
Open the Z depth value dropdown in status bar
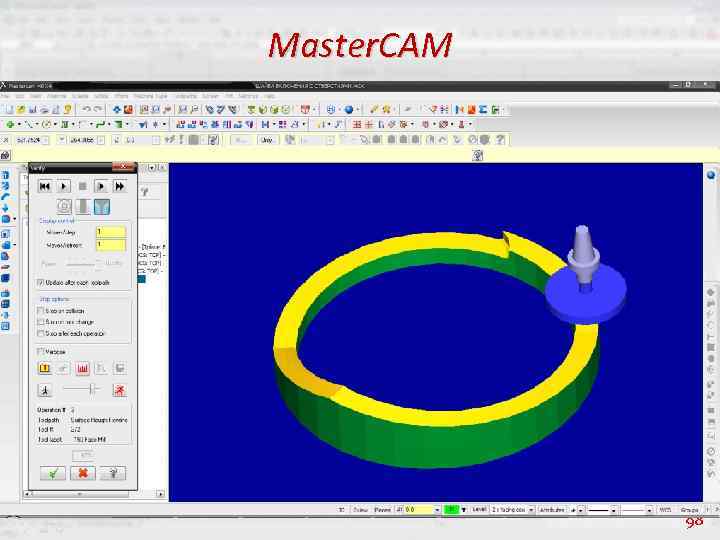pos(437,510)
